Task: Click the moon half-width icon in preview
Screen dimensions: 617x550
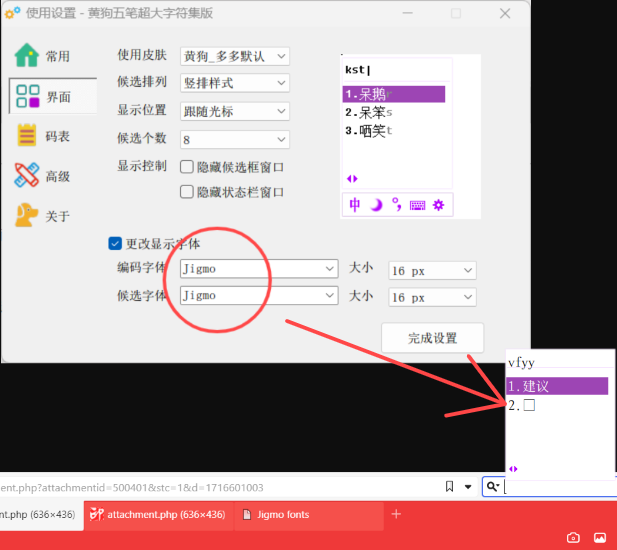Action: point(376,205)
